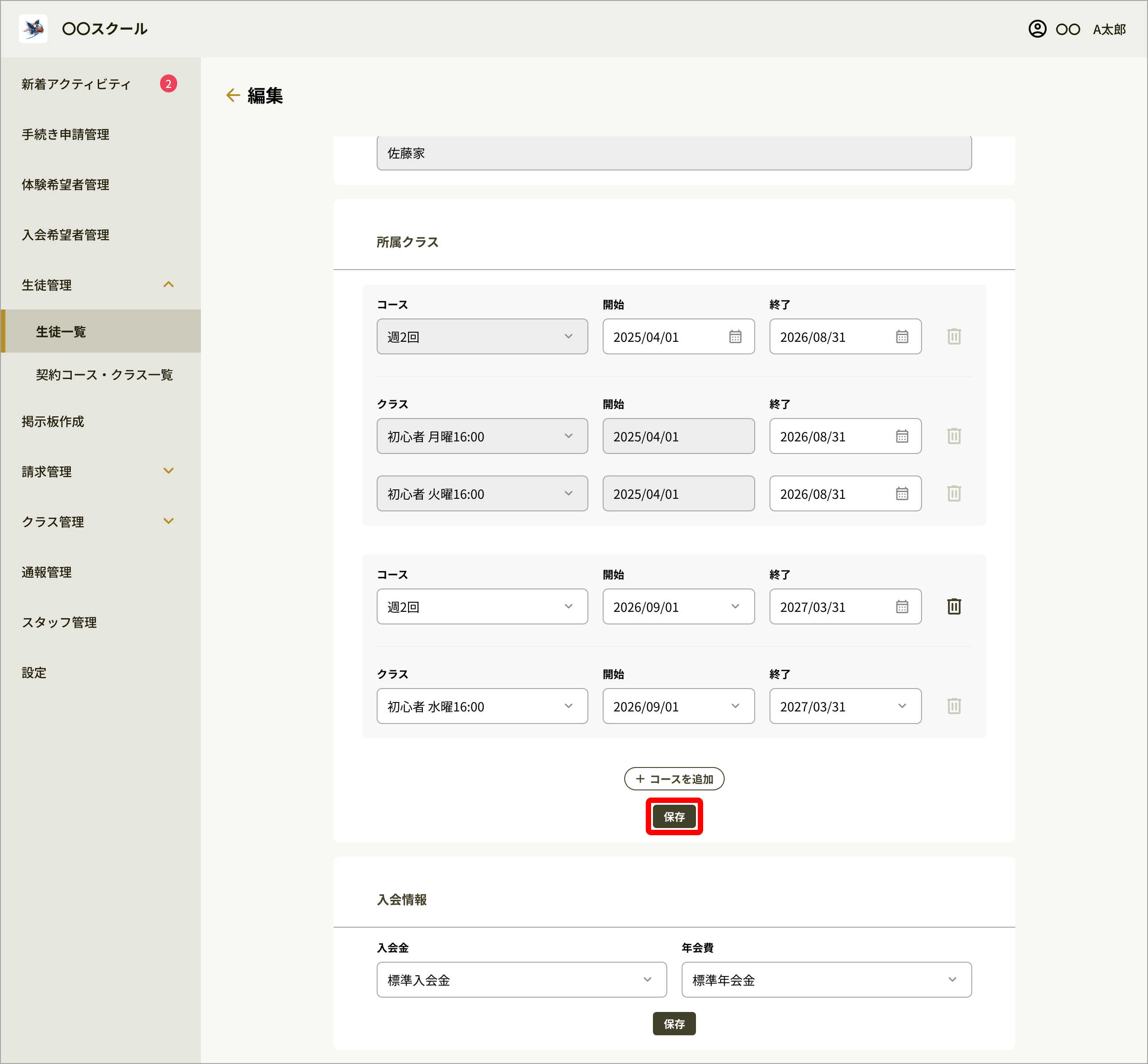This screenshot has height=1064, width=1148.
Task: Delete the second course starting 2026/09/01
Action: (954, 606)
